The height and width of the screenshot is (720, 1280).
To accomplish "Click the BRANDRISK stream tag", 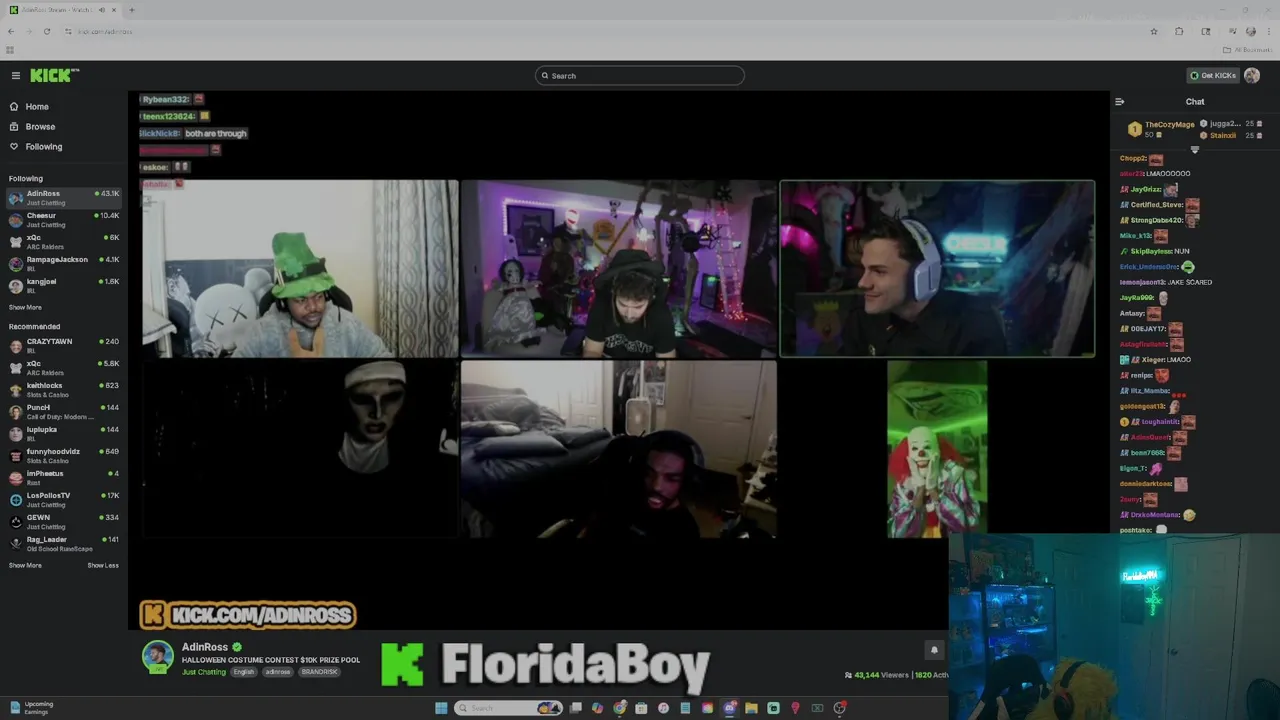I will pos(319,672).
